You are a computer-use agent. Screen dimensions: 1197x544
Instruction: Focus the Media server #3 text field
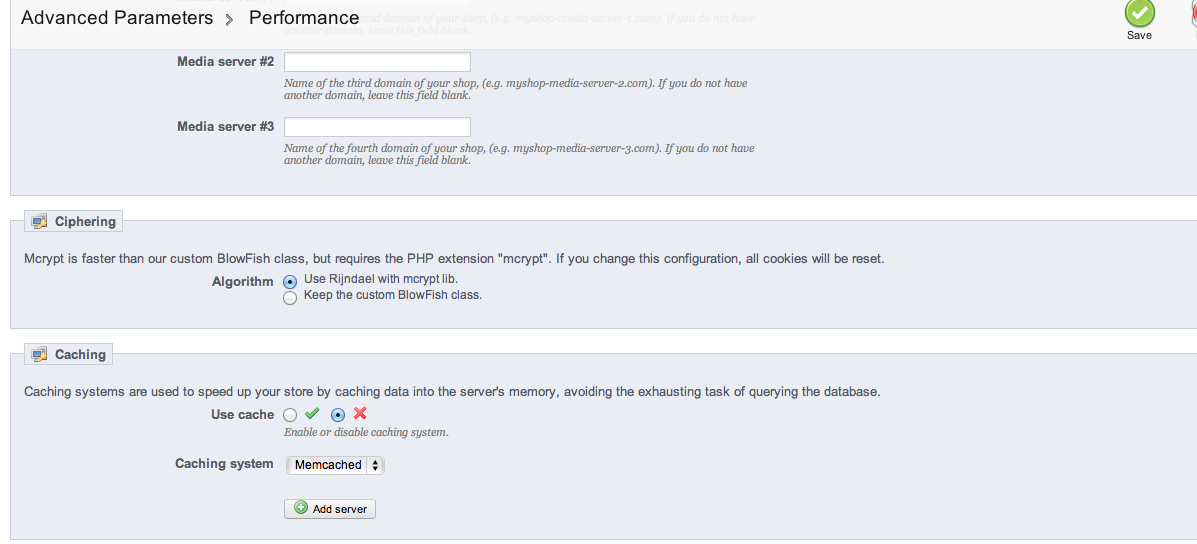point(377,127)
